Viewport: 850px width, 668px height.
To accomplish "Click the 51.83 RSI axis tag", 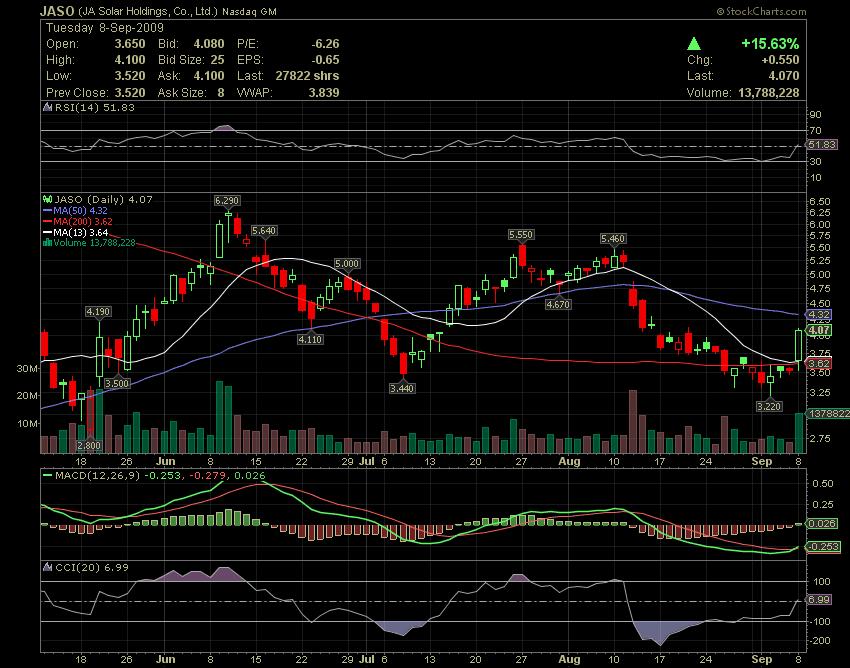I will [x=822, y=145].
